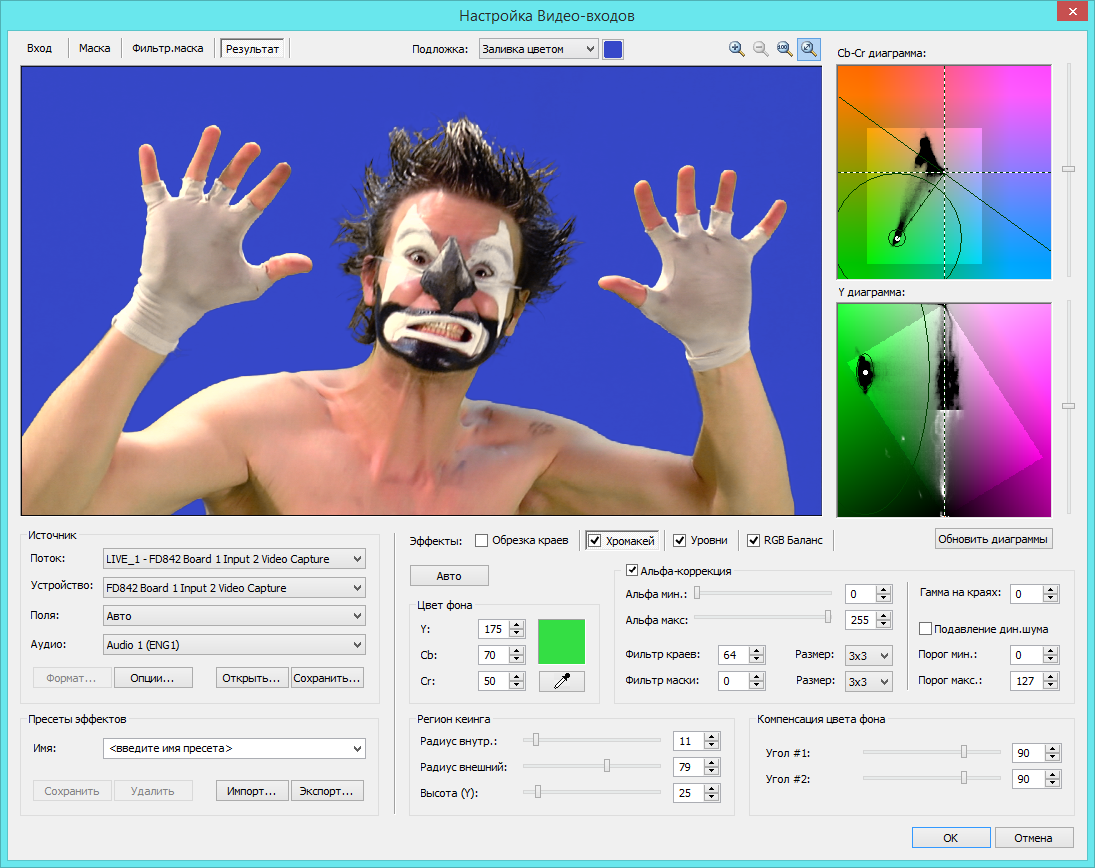Toggle the Хромакей effect checkbox
The image size is (1095, 868).
(595, 540)
